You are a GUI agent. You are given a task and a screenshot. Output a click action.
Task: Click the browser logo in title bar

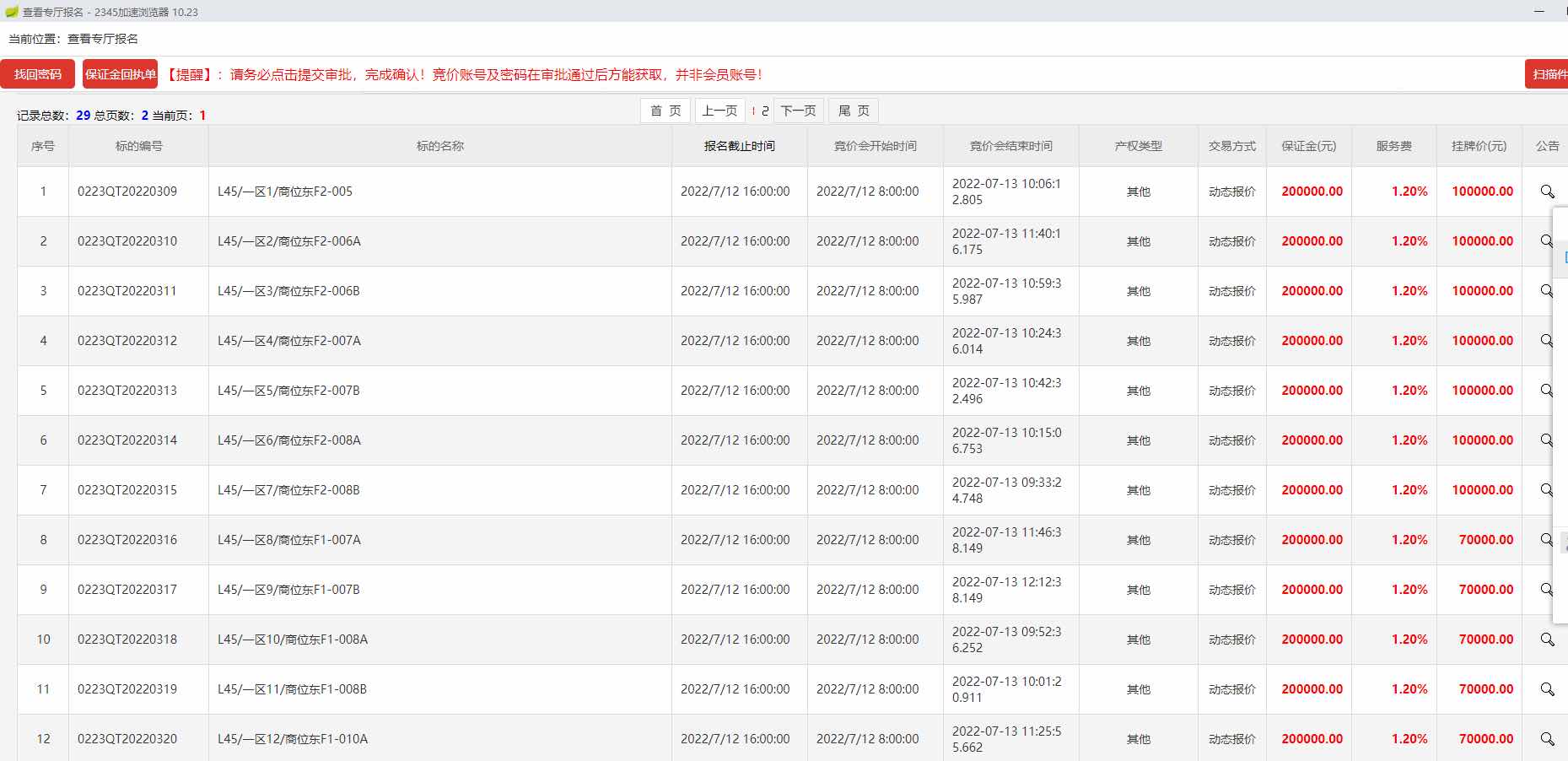(11, 12)
